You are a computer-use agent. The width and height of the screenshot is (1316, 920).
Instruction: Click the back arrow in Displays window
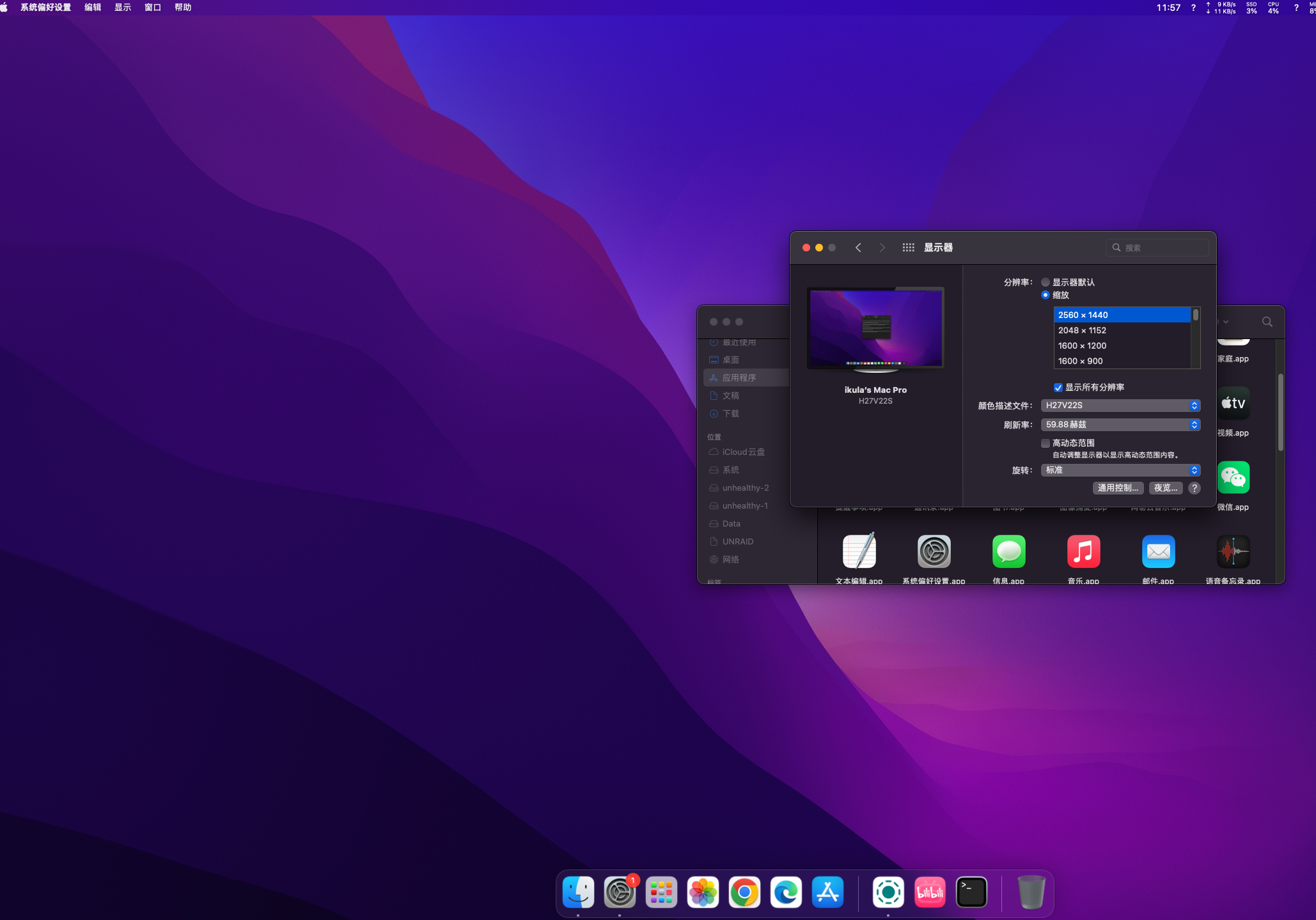[858, 248]
